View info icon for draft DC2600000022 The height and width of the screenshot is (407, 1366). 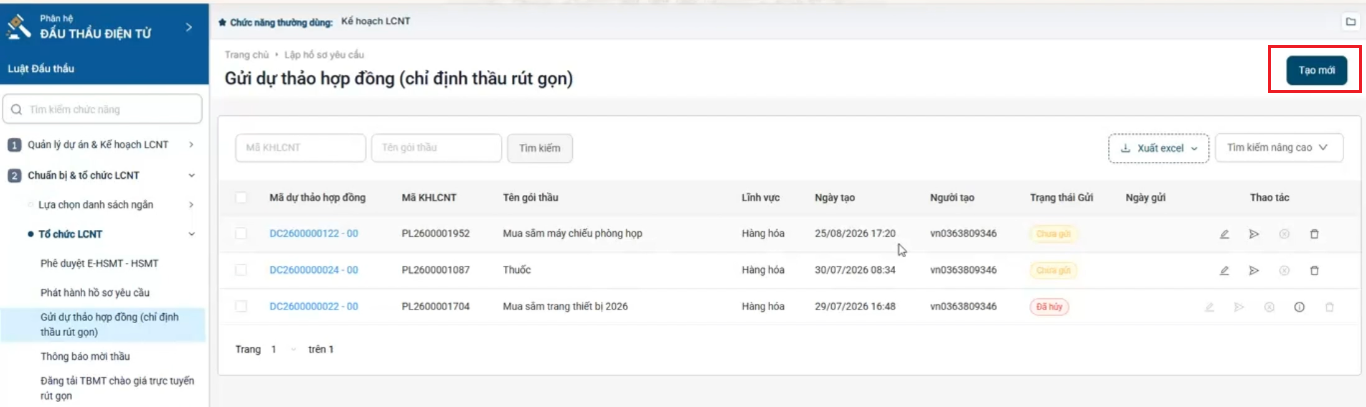1299,307
